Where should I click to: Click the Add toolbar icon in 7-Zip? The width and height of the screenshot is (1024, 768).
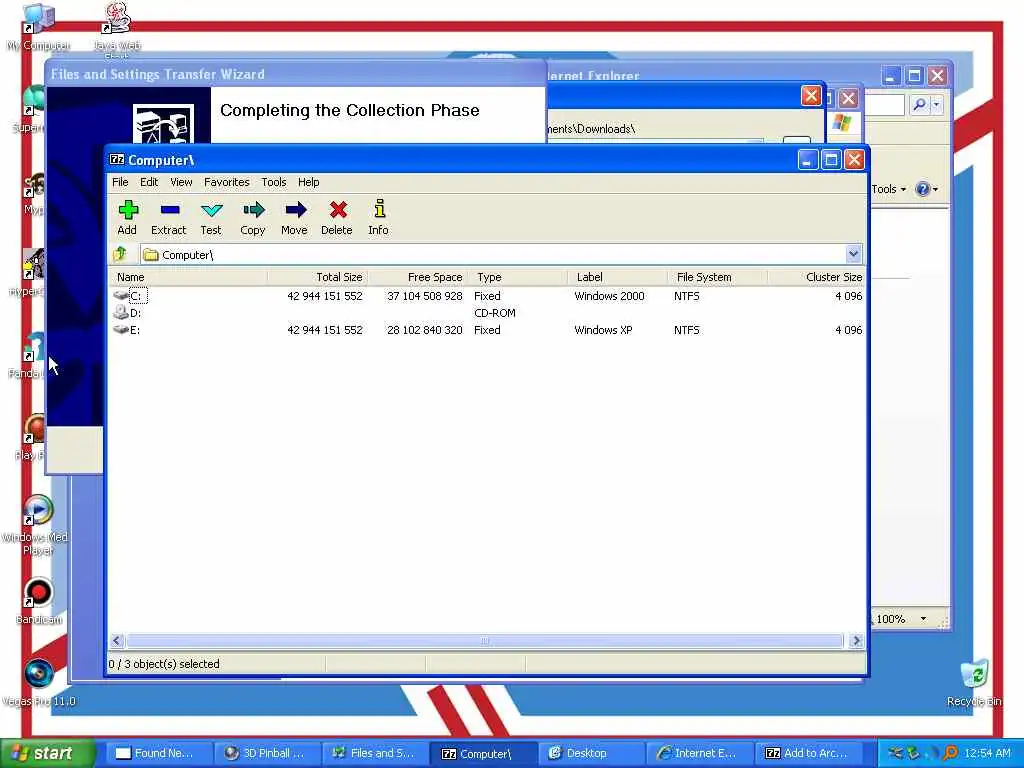pos(128,210)
